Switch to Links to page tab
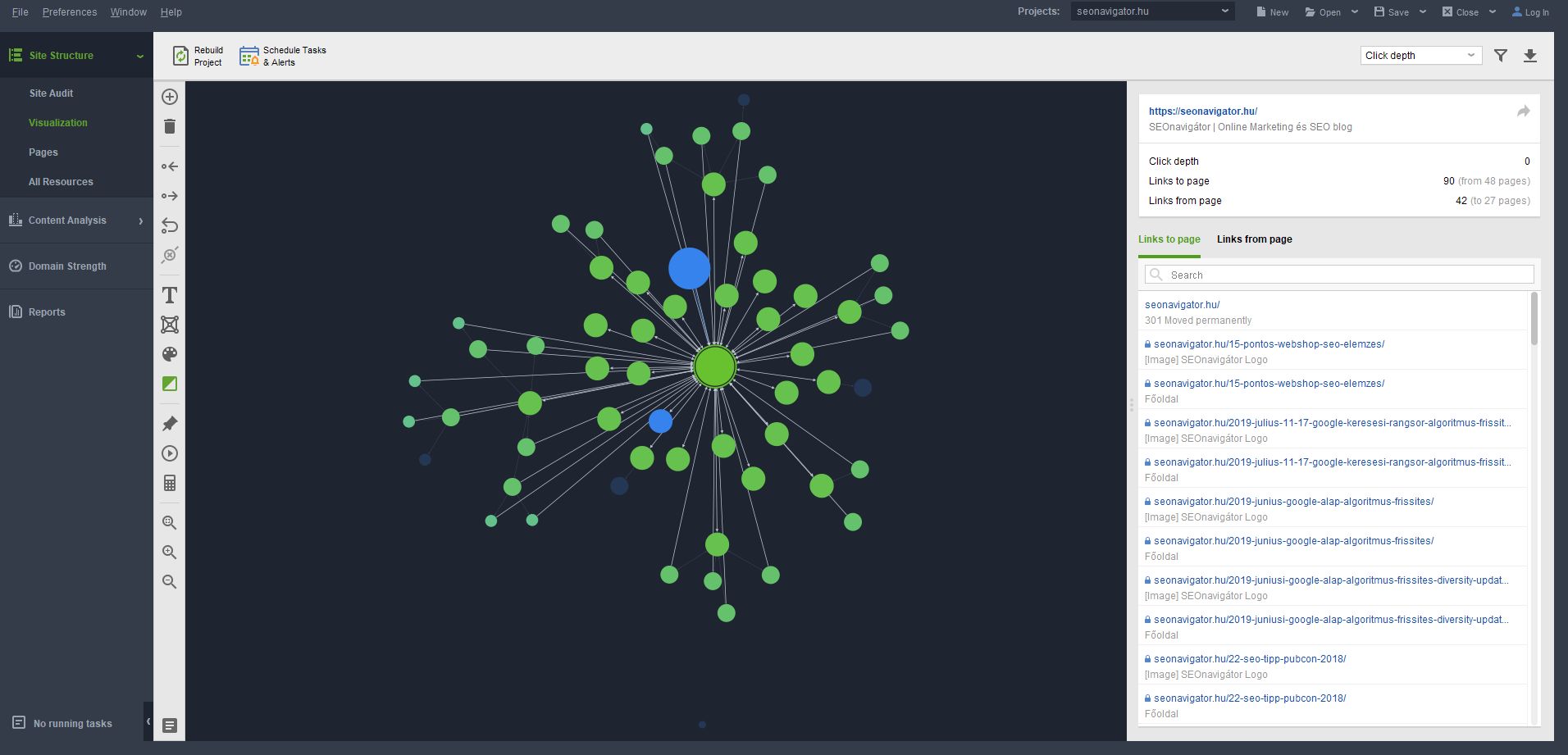This screenshot has width=1568, height=755. (x=1169, y=239)
